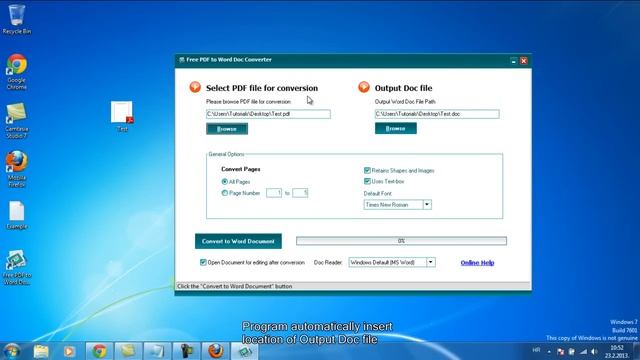640x360 pixels.
Task: Click the HR language indicator in the tray
Action: click(536, 350)
